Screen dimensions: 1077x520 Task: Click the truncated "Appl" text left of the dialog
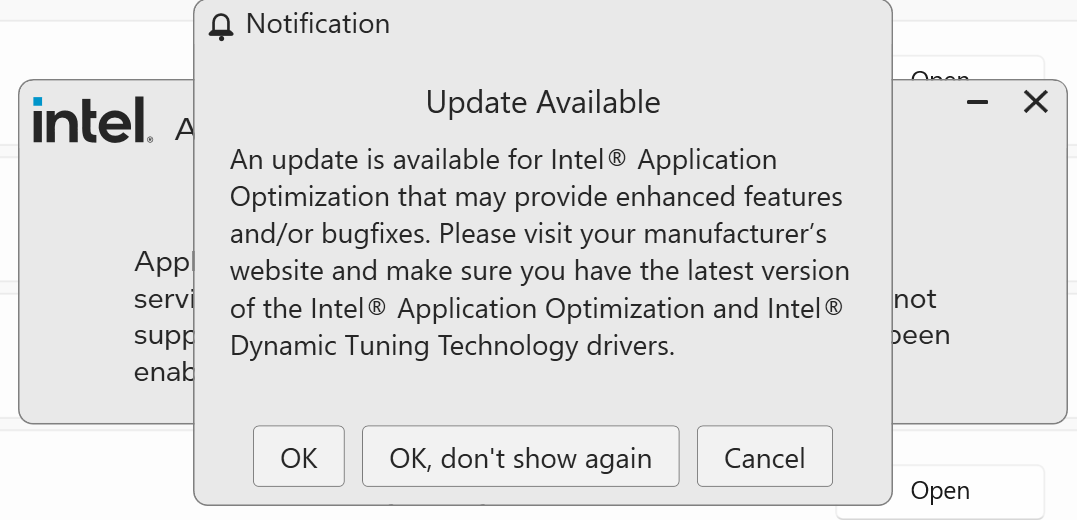[164, 263]
